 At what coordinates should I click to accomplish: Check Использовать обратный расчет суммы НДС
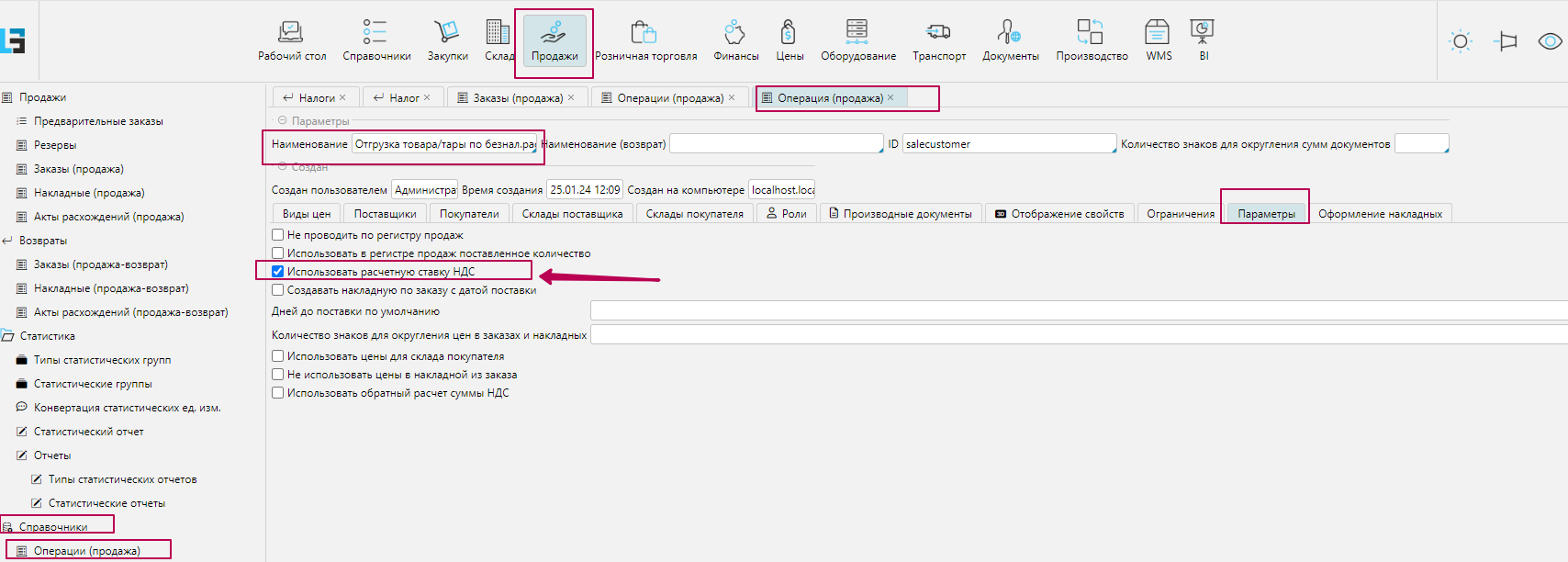278,393
